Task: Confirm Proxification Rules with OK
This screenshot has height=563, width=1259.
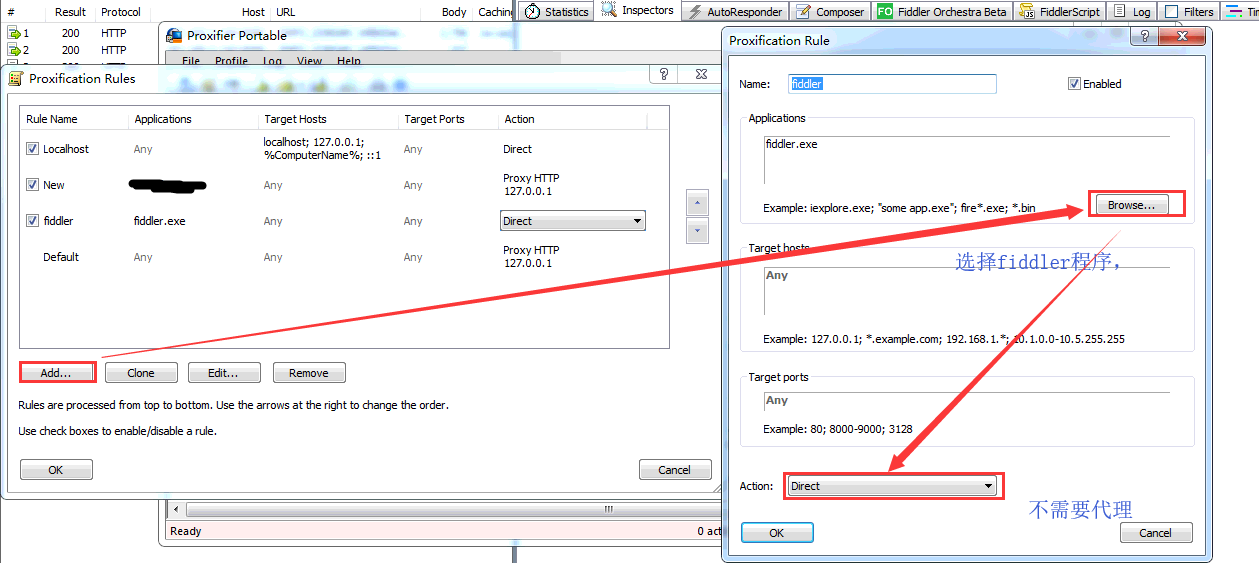Action: click(x=56, y=470)
